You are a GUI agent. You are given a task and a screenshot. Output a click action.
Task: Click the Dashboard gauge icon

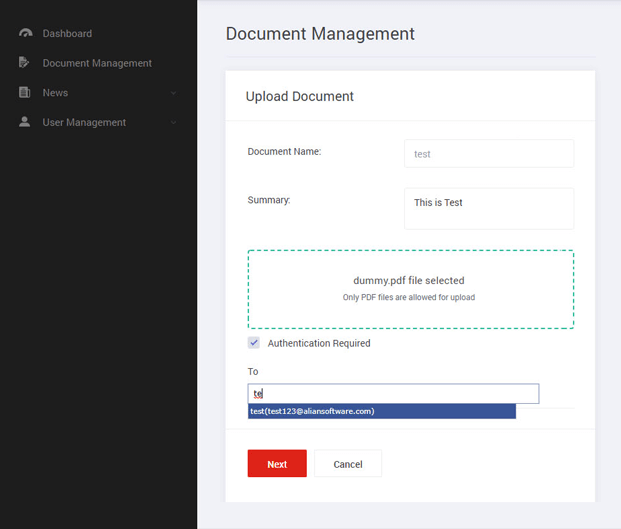click(25, 33)
